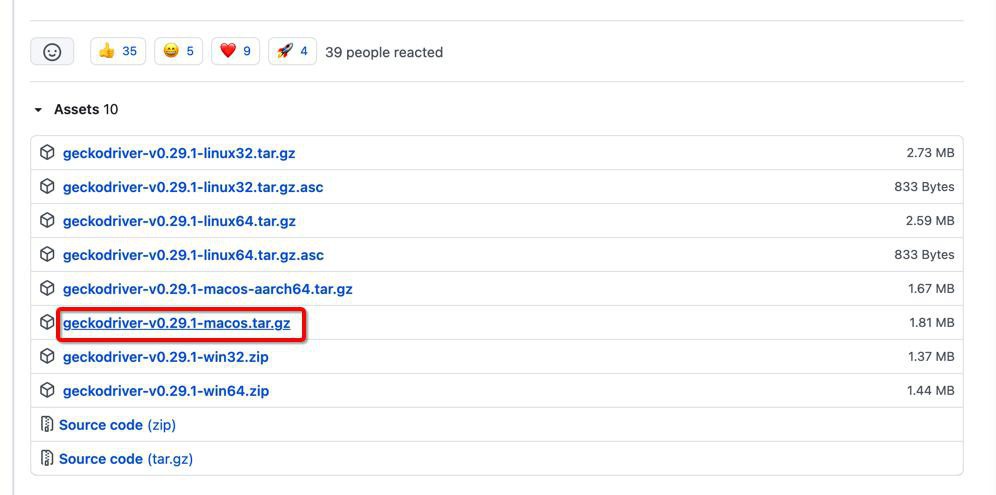This screenshot has width=996, height=495.
Task: Open the add reaction smiley picker
Action: point(52,51)
